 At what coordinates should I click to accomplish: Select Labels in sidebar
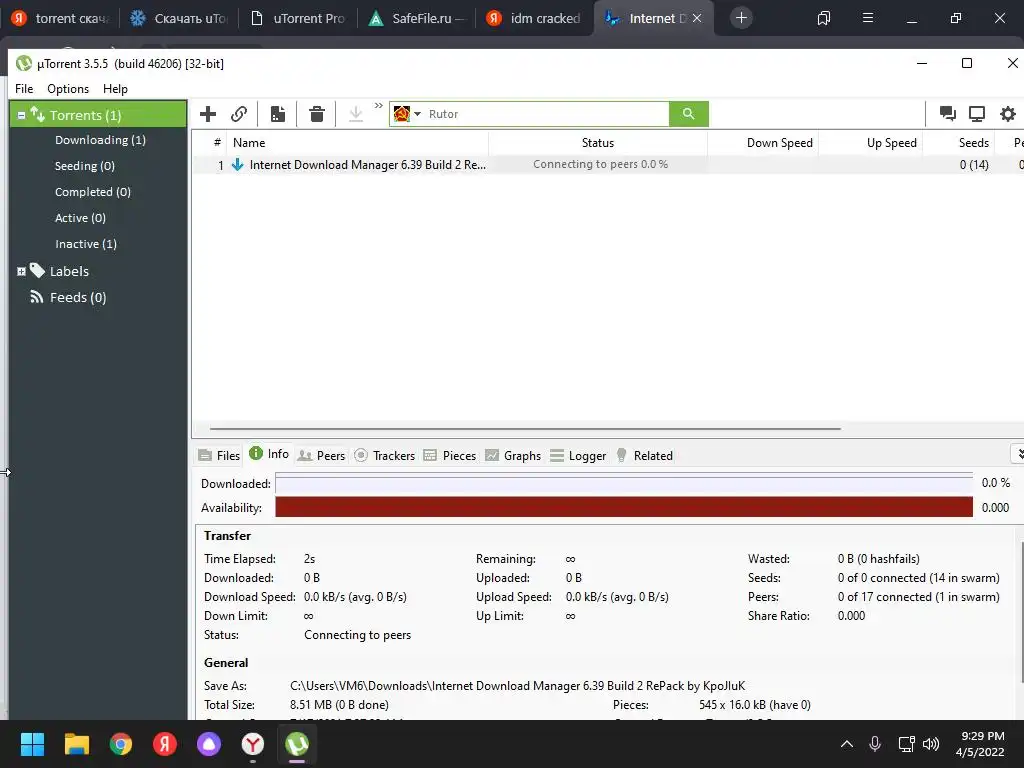point(69,272)
